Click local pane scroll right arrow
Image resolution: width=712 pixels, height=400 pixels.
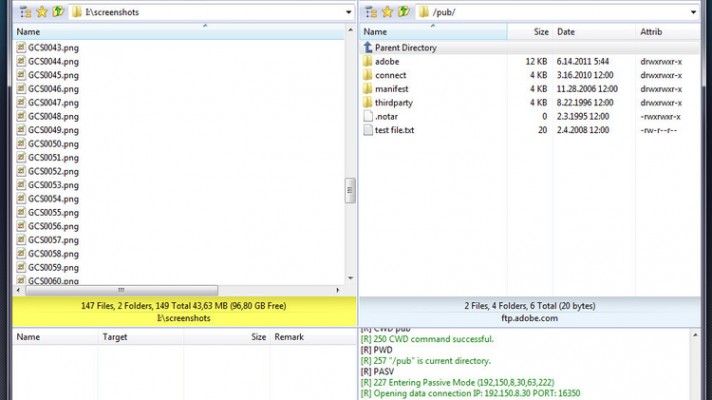[337, 290]
